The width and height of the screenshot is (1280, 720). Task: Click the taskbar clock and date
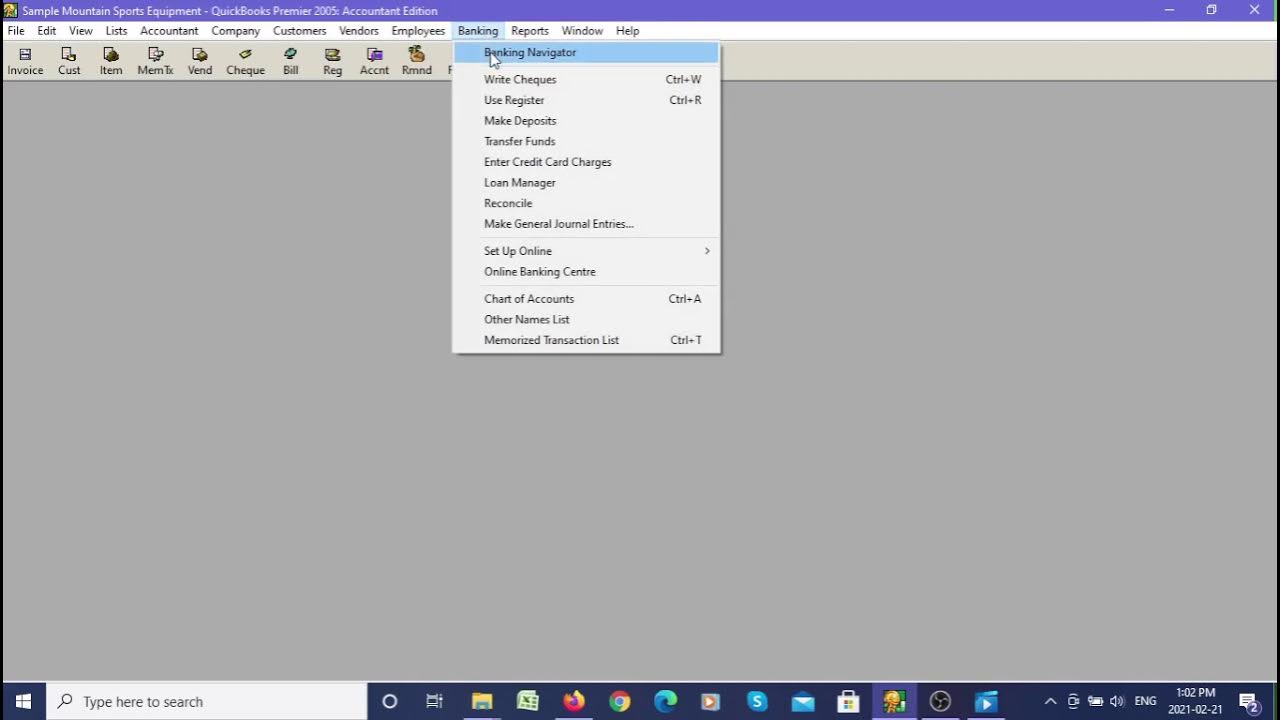point(1195,701)
